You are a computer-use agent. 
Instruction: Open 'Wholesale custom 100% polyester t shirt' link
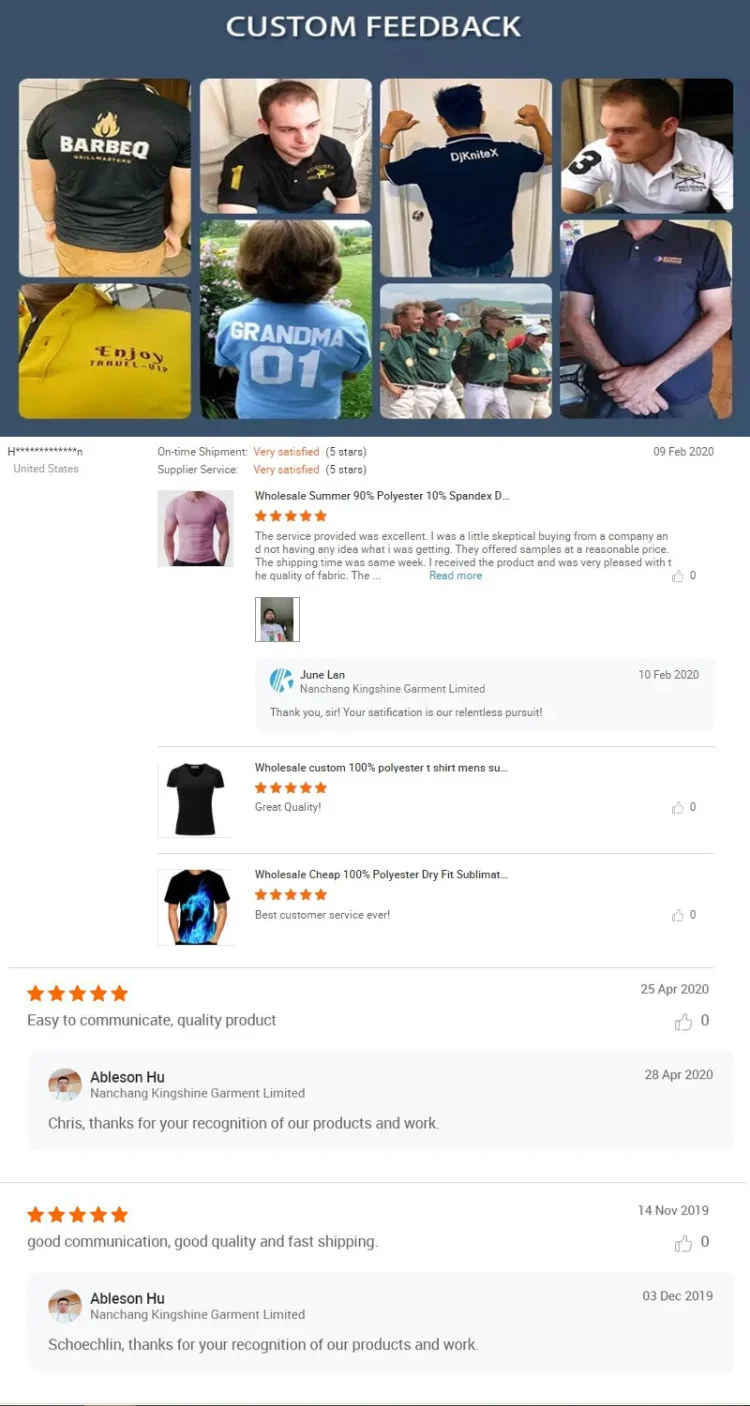pos(381,768)
